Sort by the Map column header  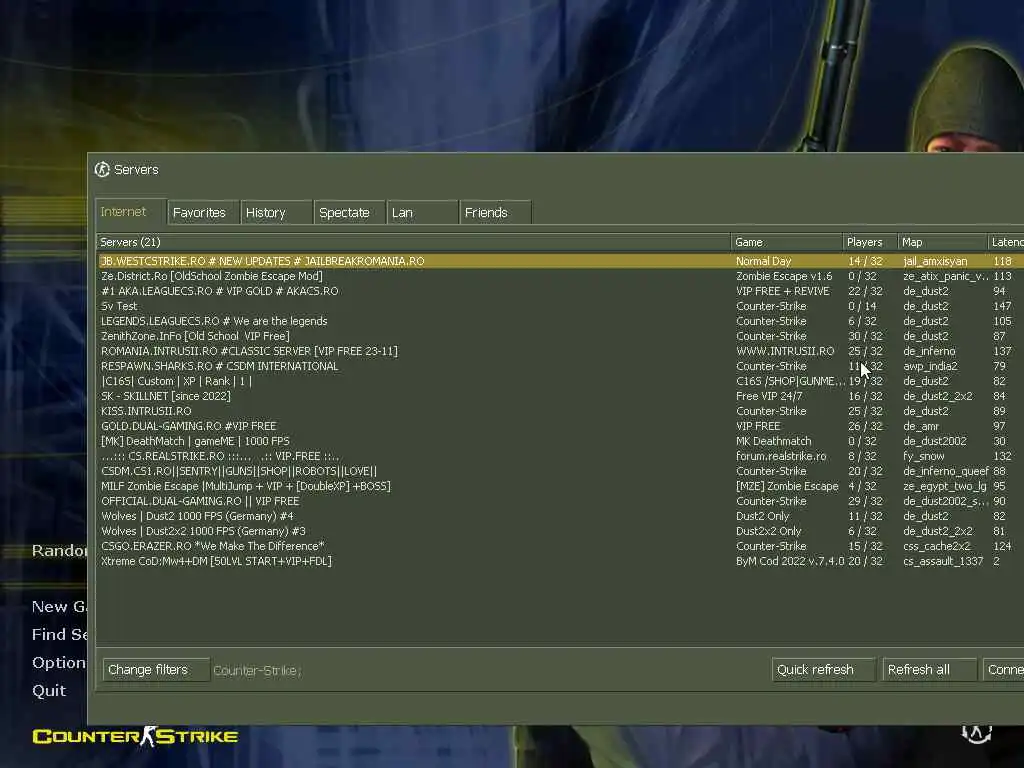942,242
